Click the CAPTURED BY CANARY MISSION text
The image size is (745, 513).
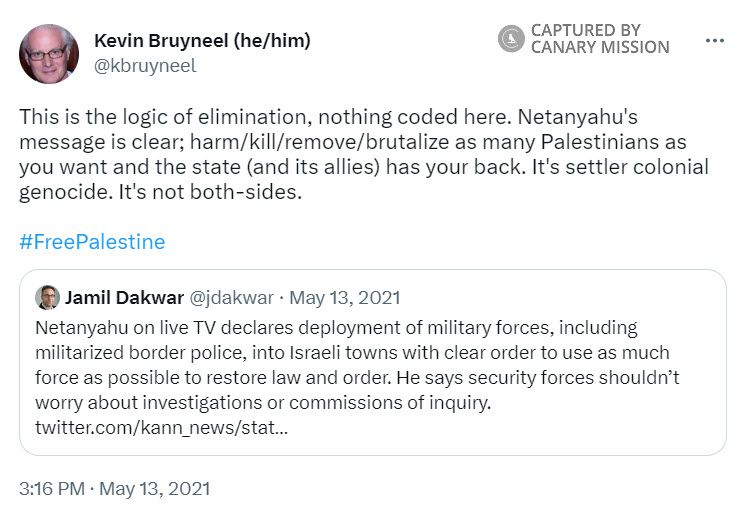pyautogui.click(x=599, y=39)
